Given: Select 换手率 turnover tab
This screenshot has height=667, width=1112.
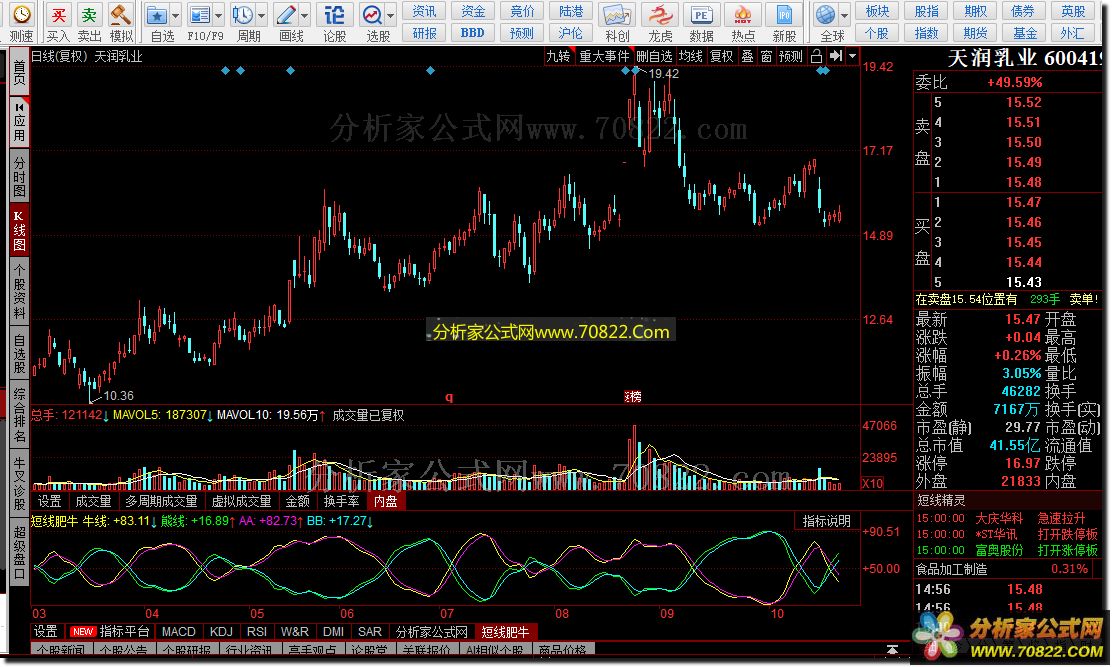Looking at the screenshot, I should 341,501.
